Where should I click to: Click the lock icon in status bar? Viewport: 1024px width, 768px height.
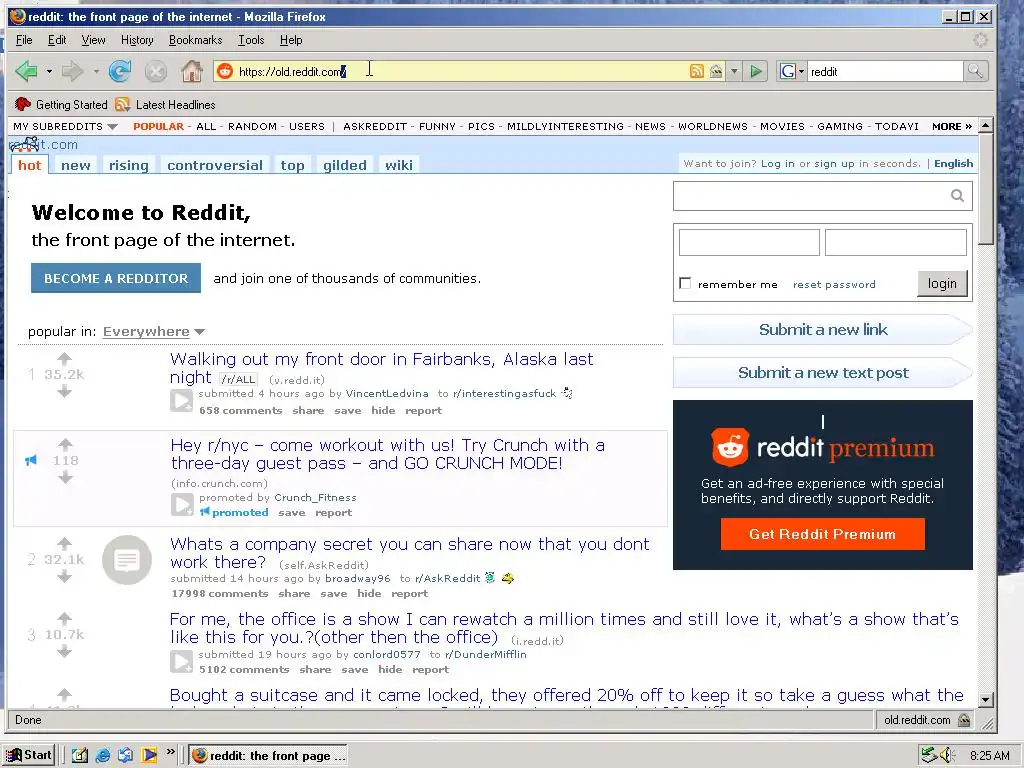(964, 720)
